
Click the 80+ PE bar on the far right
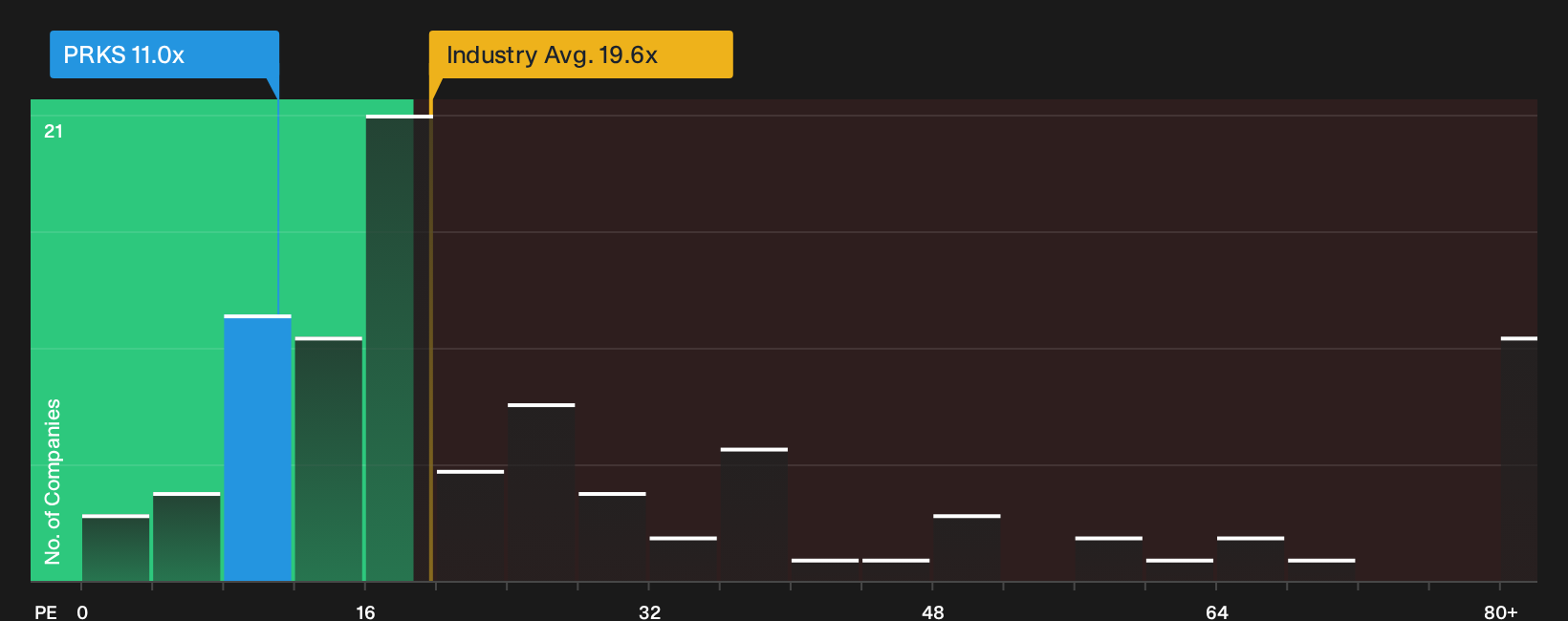click(1519, 459)
